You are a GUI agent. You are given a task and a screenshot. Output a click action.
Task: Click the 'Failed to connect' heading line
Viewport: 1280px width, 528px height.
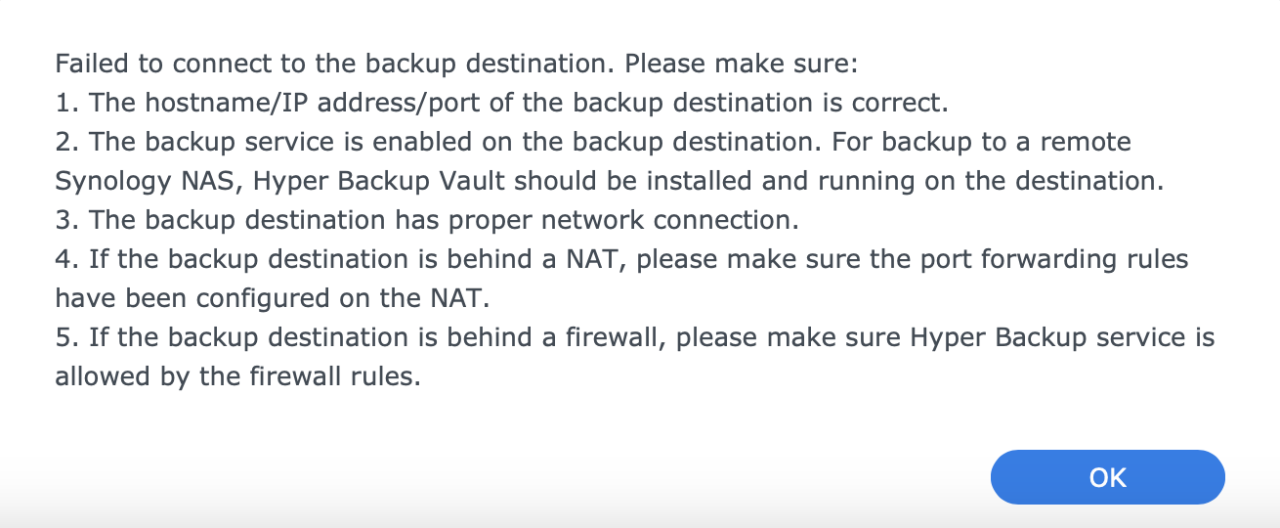456,64
